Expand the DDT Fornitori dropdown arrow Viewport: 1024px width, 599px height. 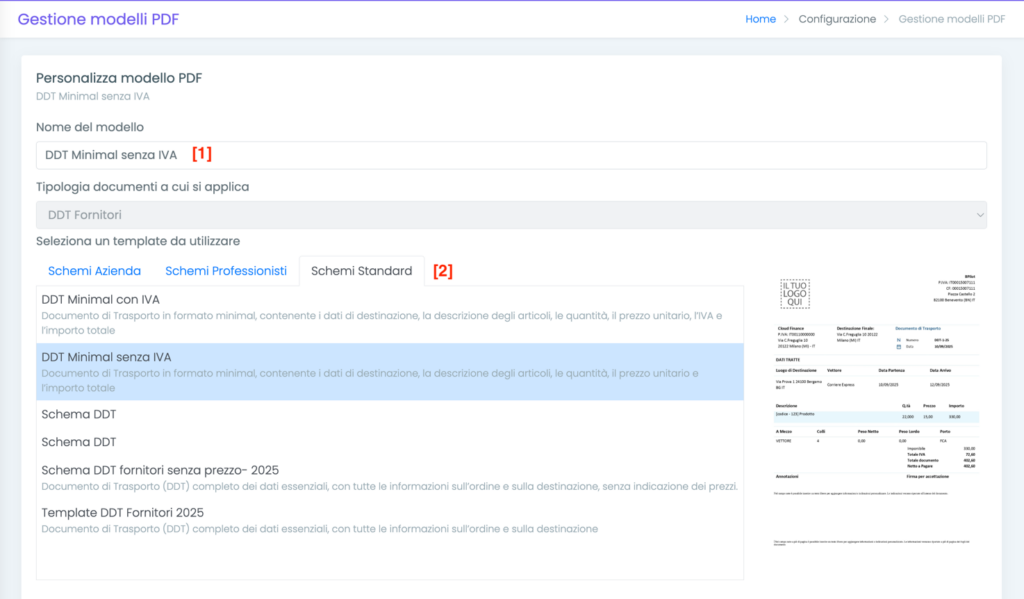coord(978,215)
